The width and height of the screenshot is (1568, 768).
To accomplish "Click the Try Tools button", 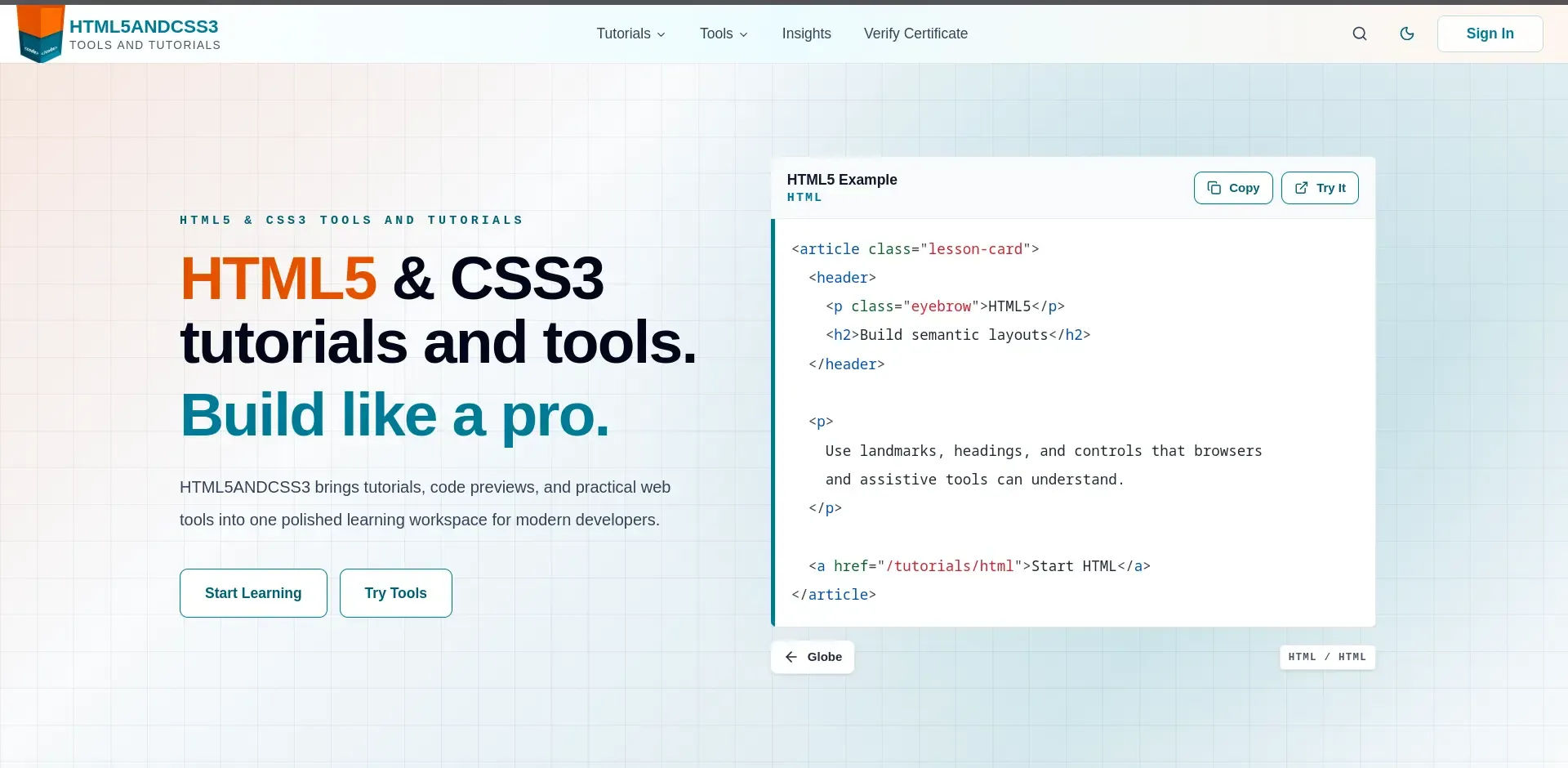I will (x=396, y=593).
